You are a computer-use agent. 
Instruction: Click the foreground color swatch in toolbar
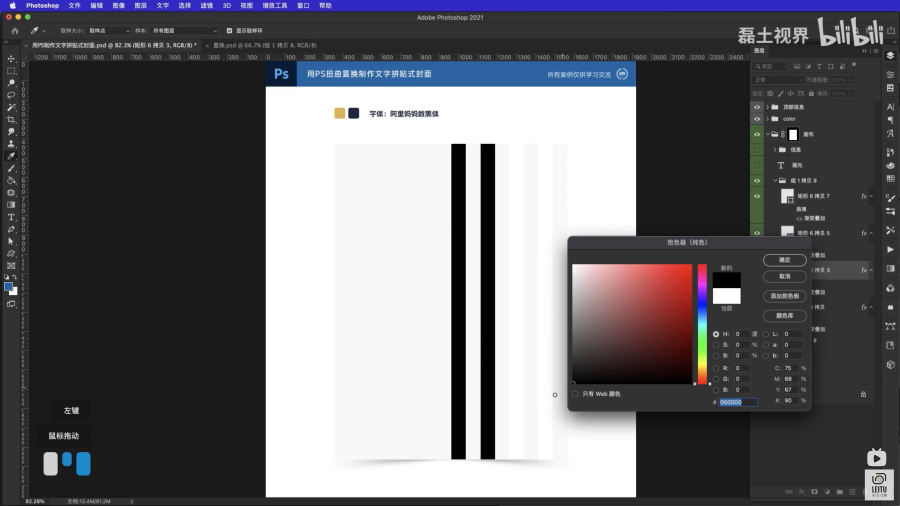(x=8, y=287)
